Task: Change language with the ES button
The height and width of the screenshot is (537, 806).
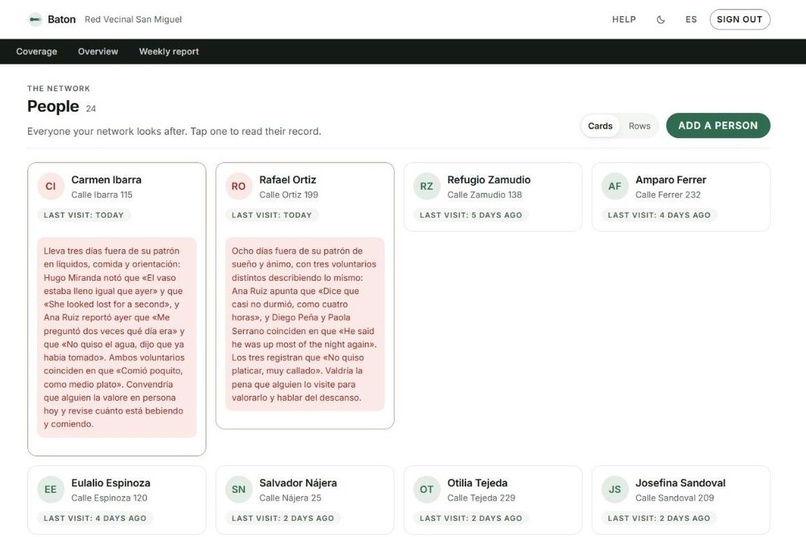Action: pyautogui.click(x=691, y=20)
